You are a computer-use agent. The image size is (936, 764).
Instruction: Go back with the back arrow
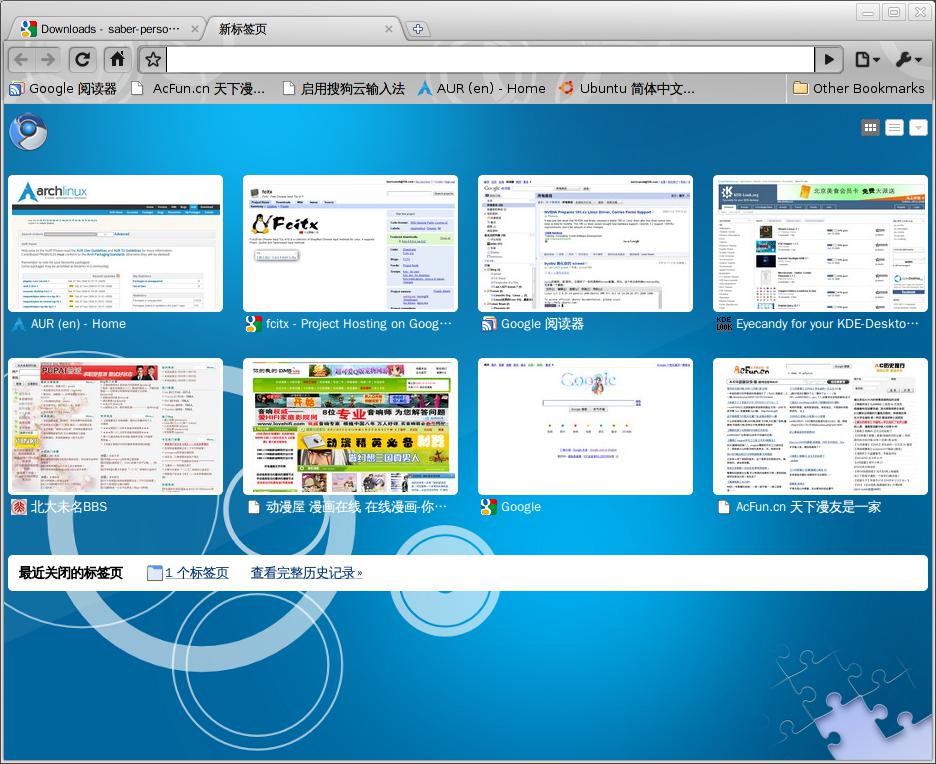click(x=21, y=60)
